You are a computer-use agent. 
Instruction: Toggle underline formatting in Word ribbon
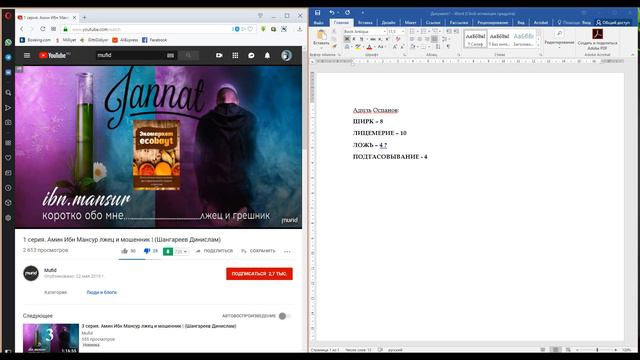point(361,39)
